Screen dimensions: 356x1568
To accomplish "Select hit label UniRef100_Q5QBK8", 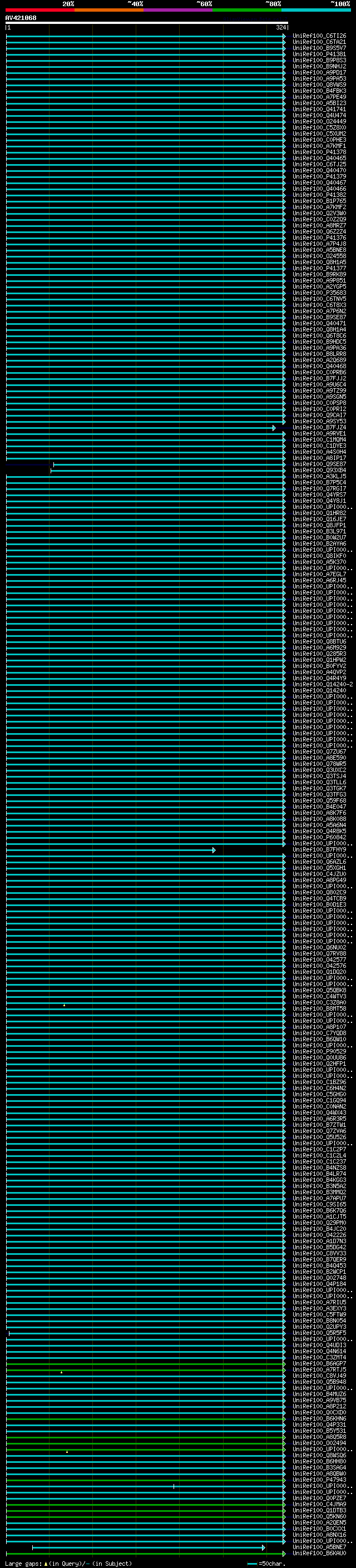I will (319, 991).
